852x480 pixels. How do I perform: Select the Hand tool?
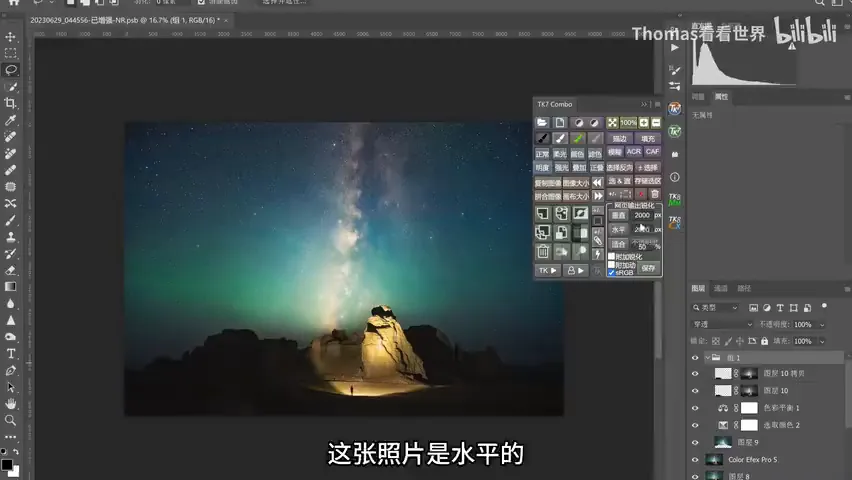click(10, 404)
